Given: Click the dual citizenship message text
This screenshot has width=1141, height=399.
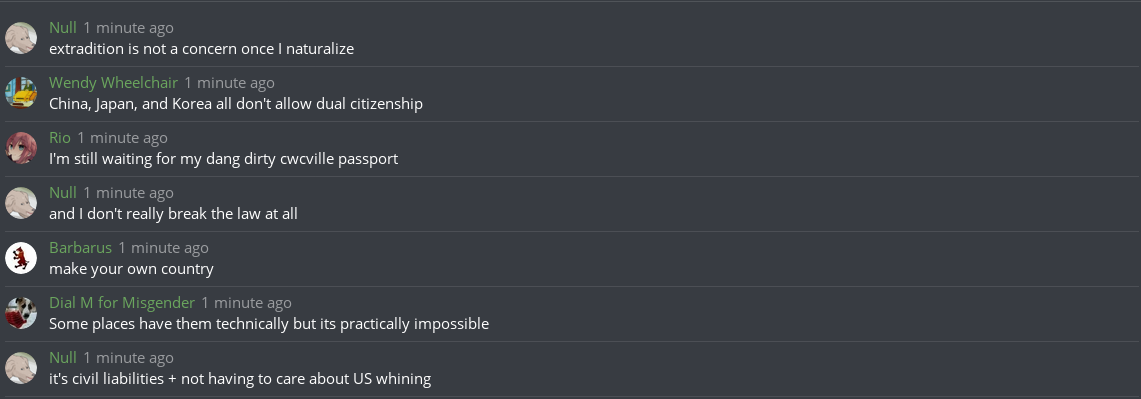Looking at the screenshot, I should pos(236,103).
